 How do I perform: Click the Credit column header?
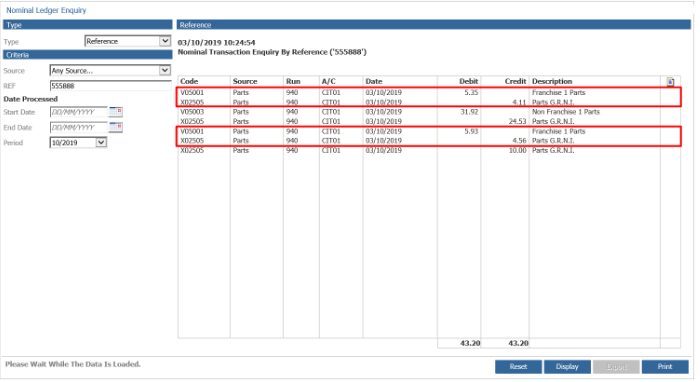[516, 81]
